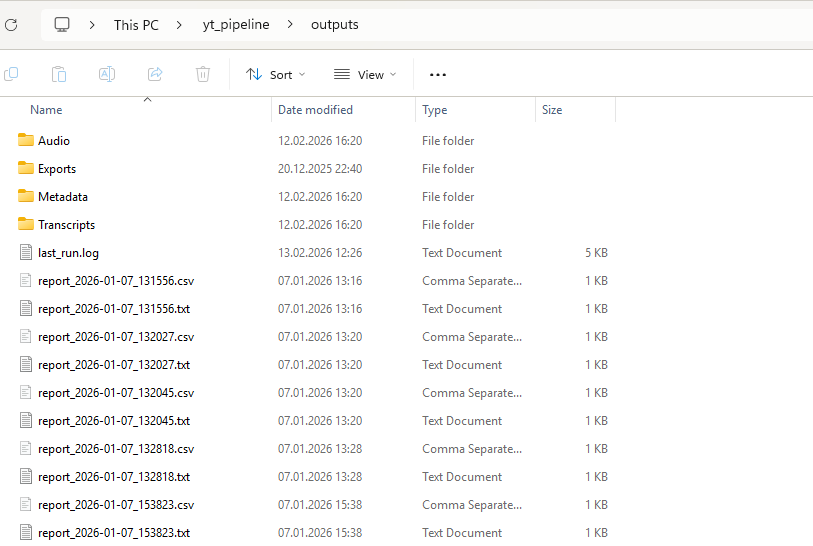
Task: Select report_2026-01-07_131556.csv file
Action: coord(115,281)
